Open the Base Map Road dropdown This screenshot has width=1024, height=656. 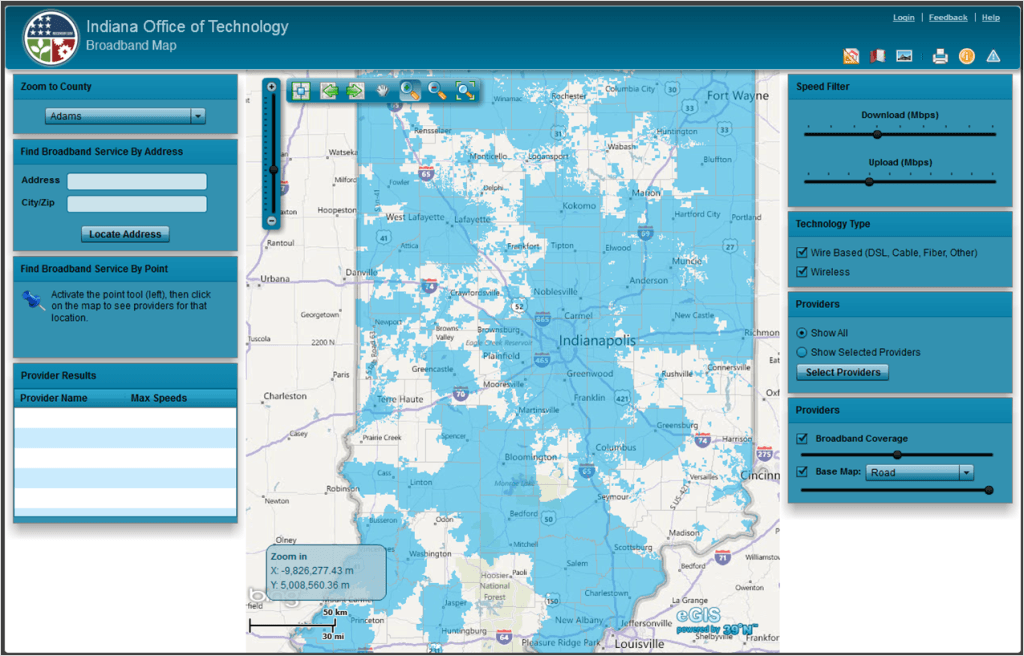click(x=920, y=472)
